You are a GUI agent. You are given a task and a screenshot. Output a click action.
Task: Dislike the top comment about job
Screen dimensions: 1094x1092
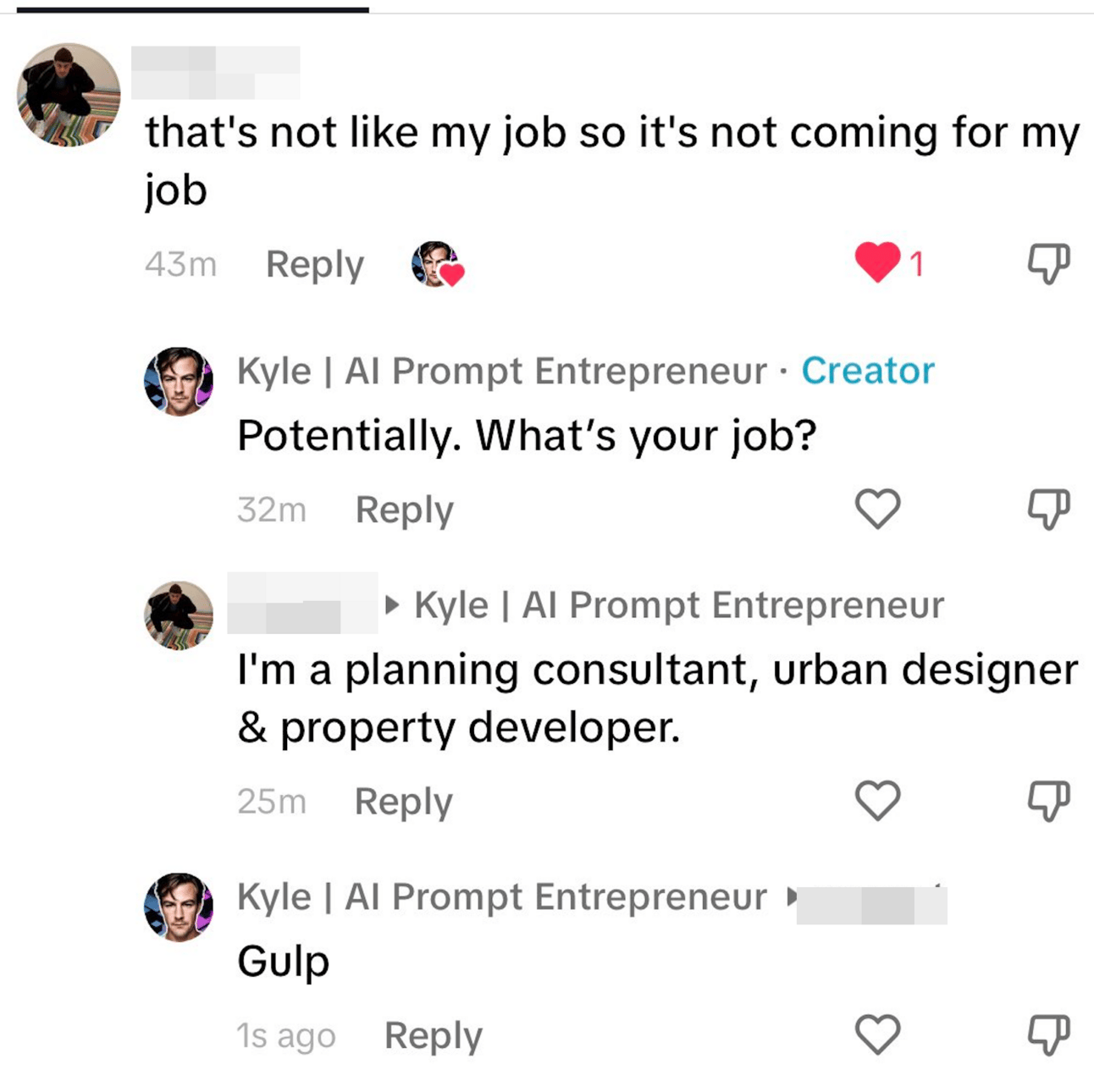(1048, 263)
